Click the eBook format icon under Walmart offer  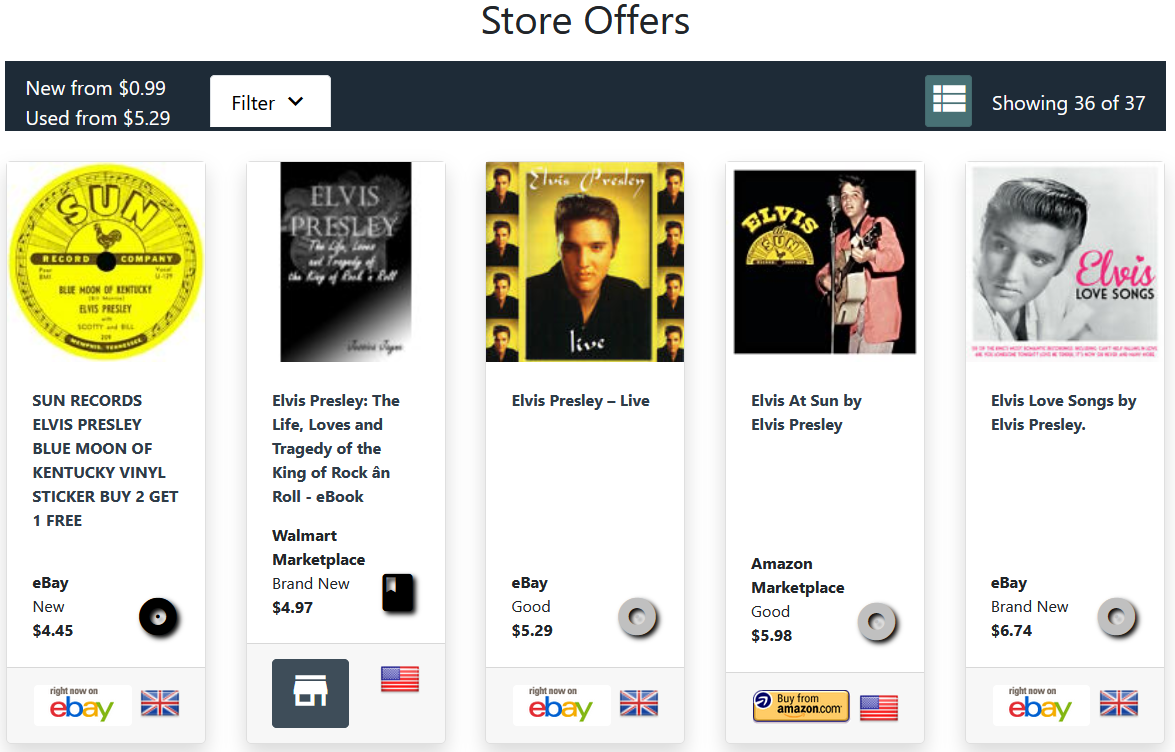click(398, 593)
